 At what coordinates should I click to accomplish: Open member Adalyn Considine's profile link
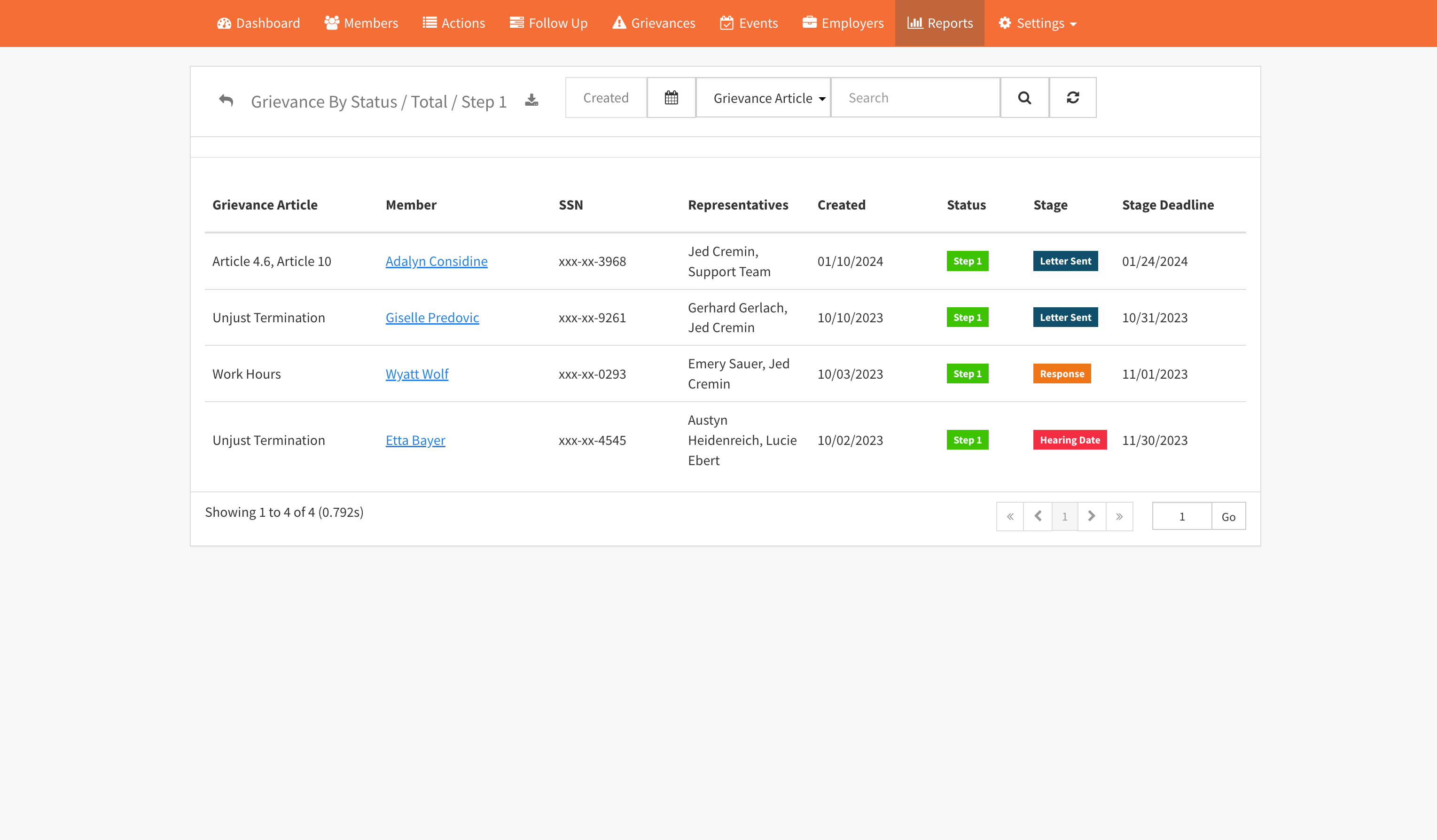click(x=436, y=261)
